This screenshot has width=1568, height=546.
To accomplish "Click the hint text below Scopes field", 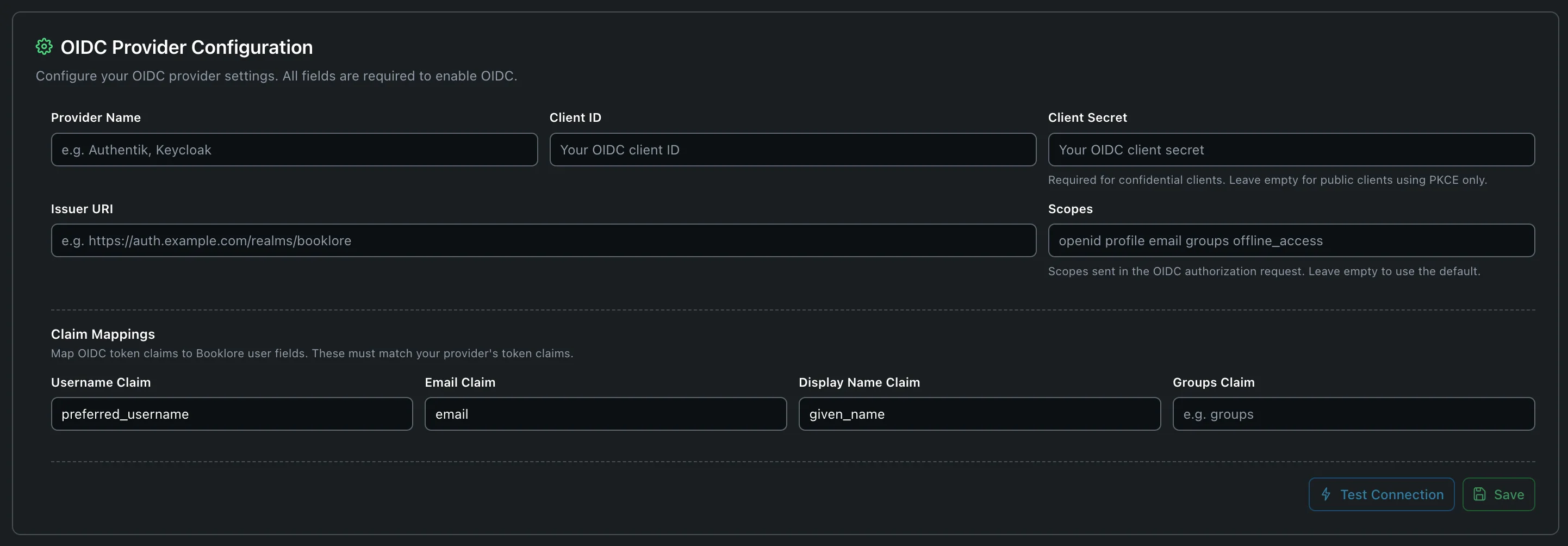I will point(1264,271).
